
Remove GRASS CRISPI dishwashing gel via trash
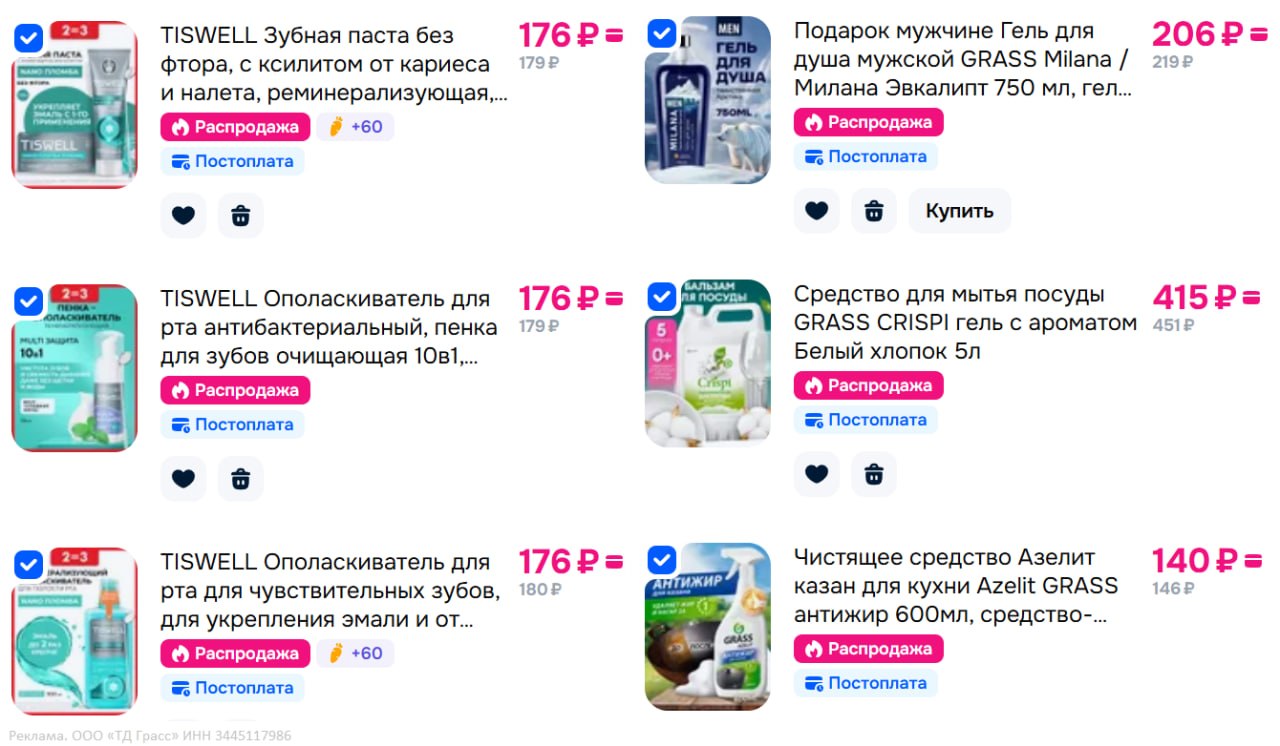click(x=874, y=474)
